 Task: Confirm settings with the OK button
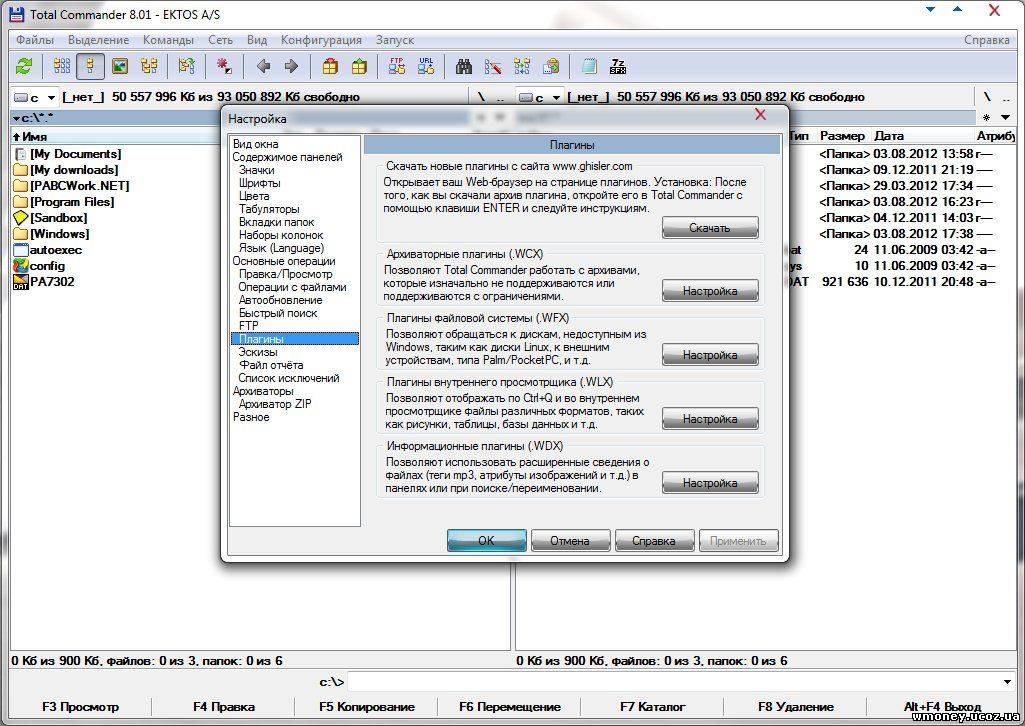486,540
